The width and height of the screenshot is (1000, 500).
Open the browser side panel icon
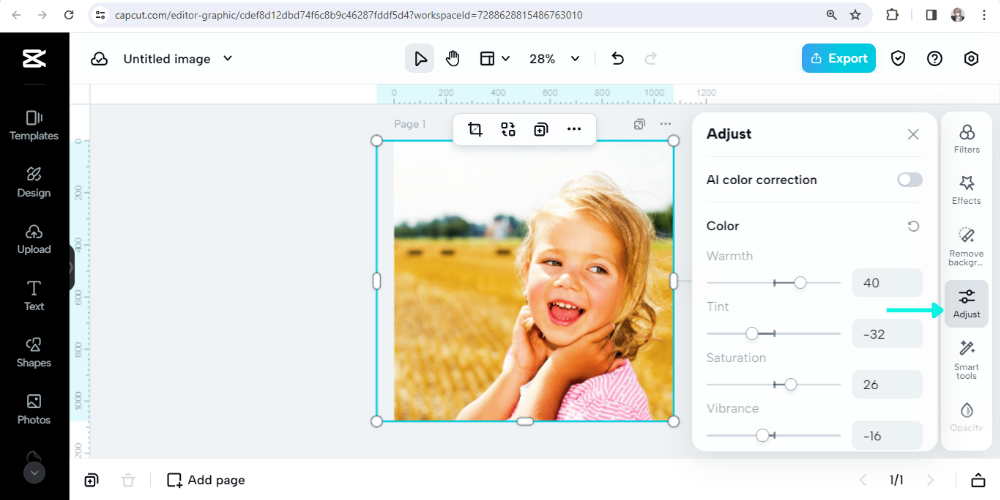click(931, 15)
